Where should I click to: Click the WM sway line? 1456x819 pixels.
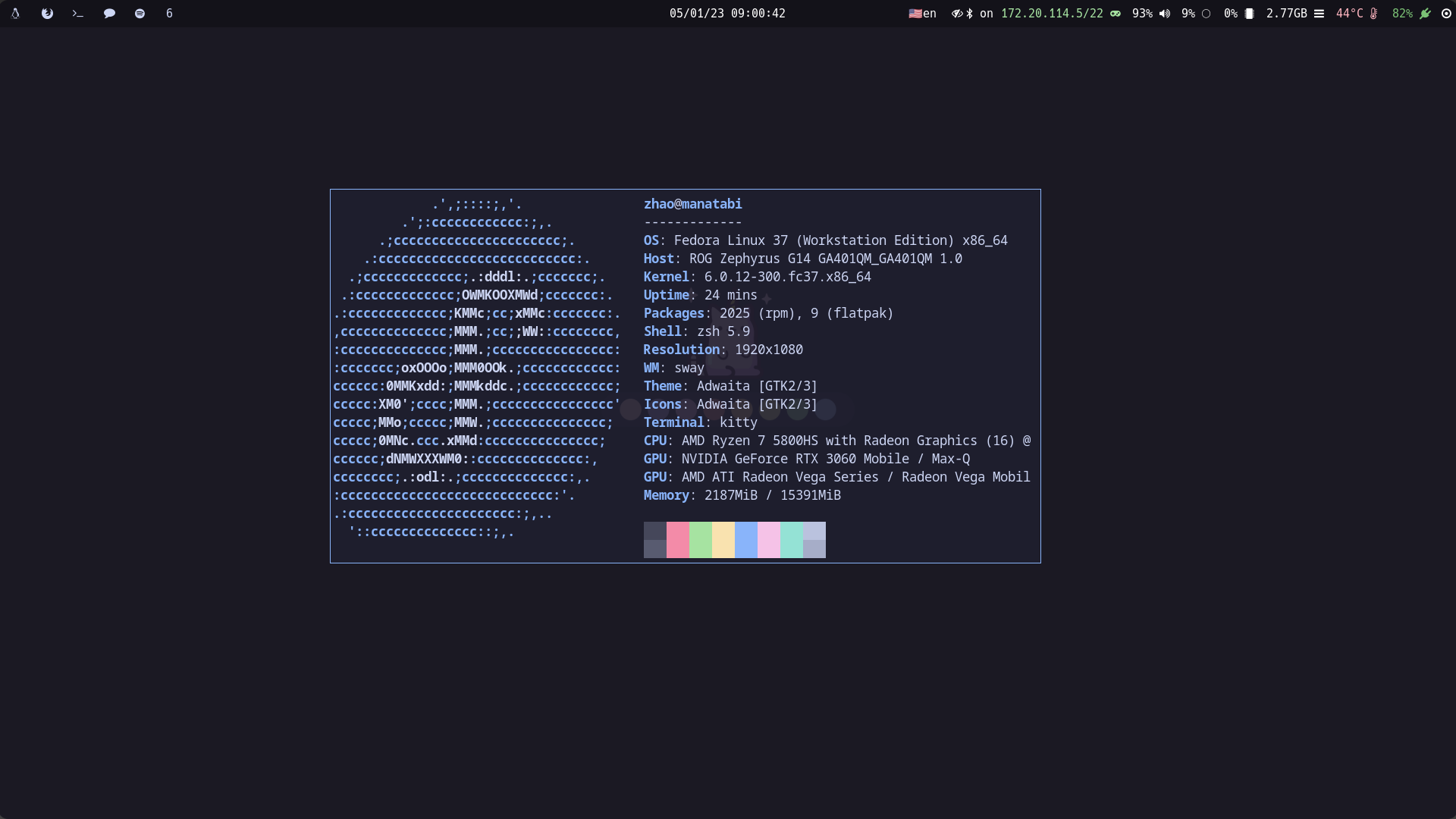pyautogui.click(x=674, y=368)
